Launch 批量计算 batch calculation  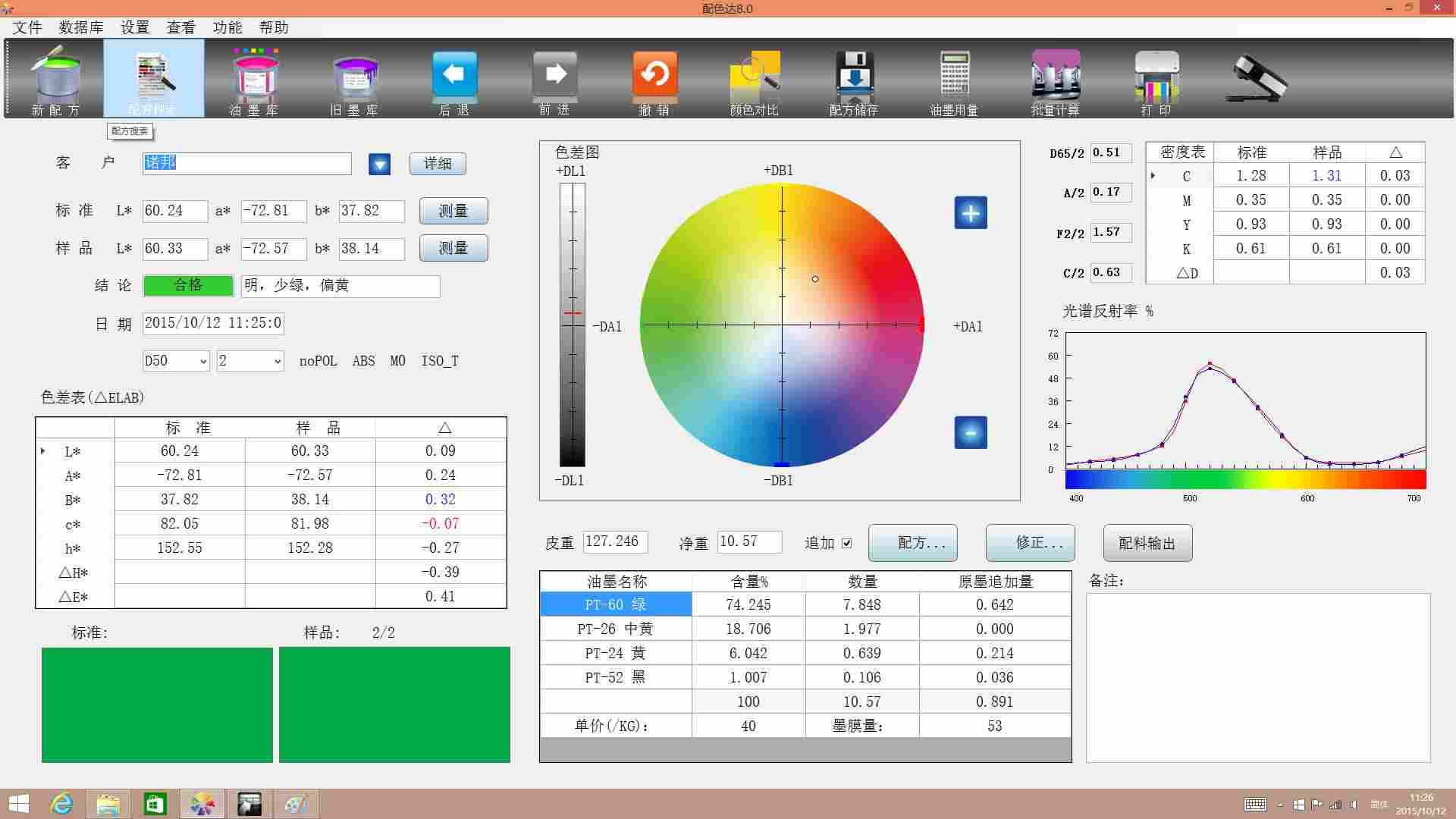pyautogui.click(x=1056, y=80)
